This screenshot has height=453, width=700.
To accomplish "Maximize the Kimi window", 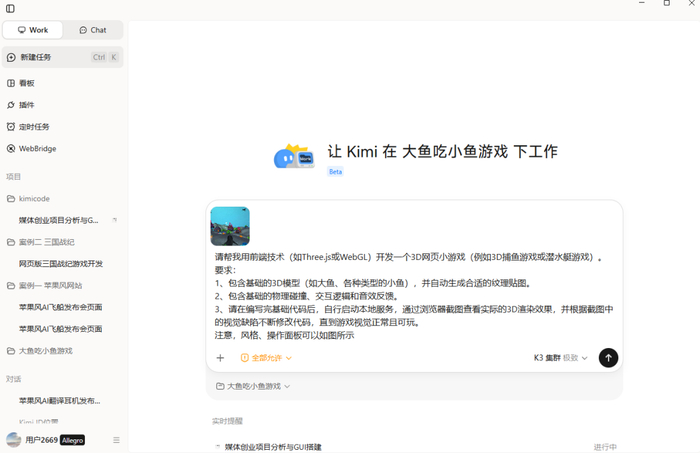I will [667, 3].
